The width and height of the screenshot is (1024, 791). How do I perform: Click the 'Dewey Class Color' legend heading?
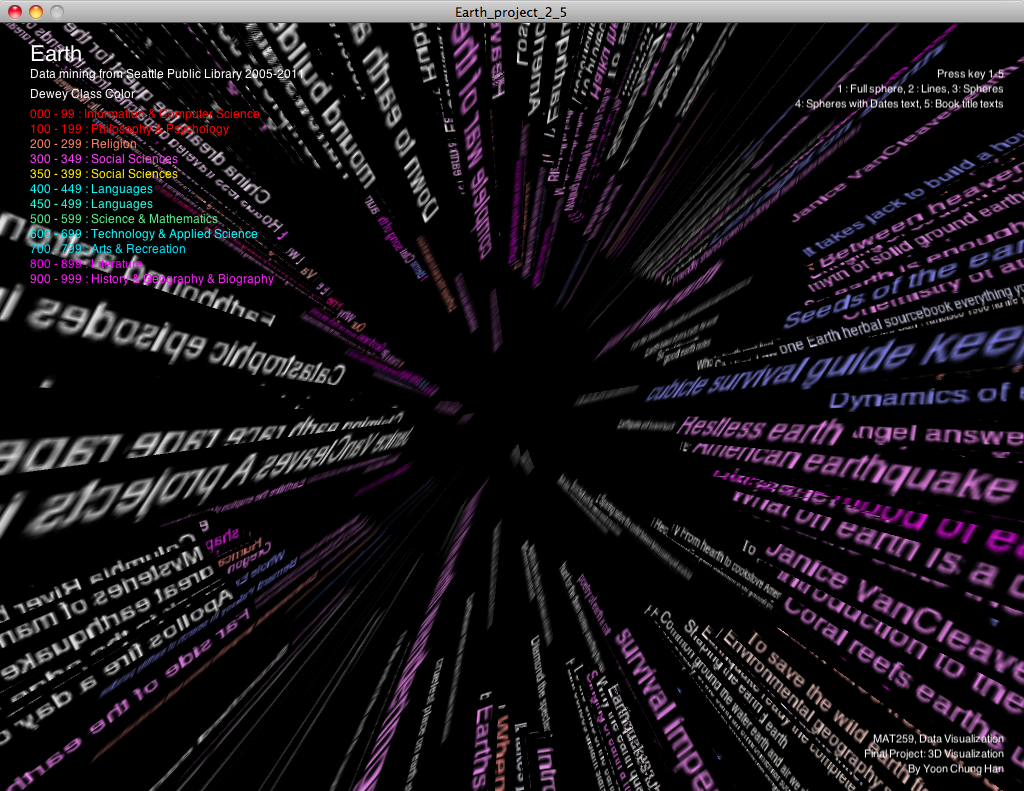point(82,94)
